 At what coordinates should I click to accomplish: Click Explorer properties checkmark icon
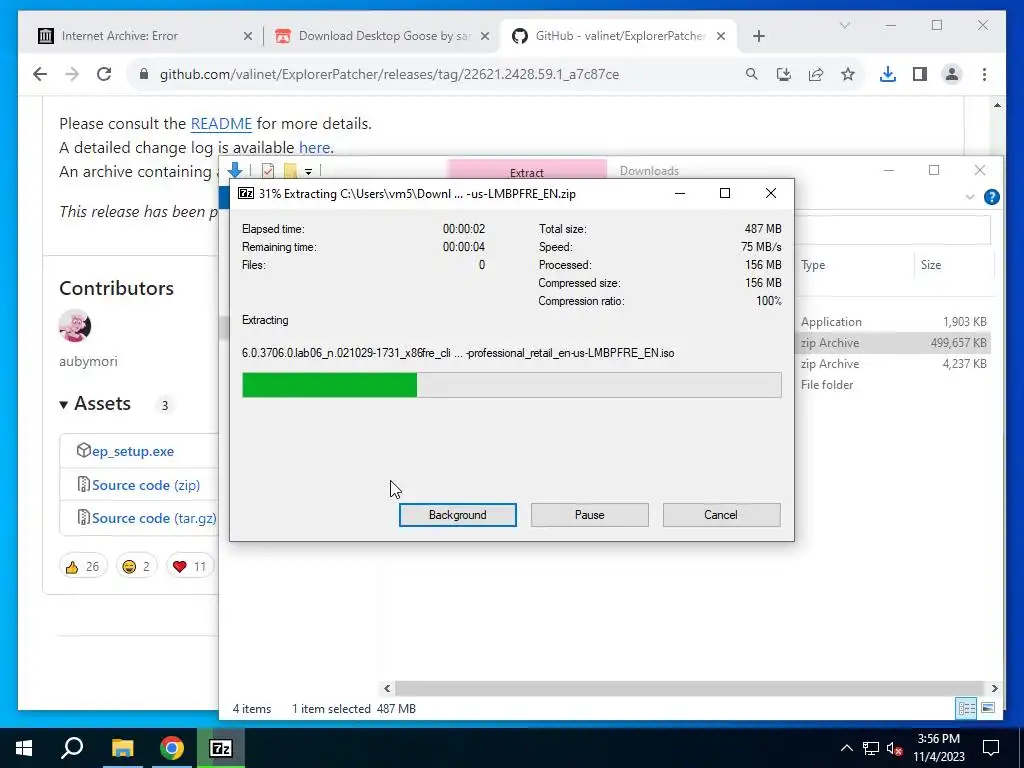point(268,170)
